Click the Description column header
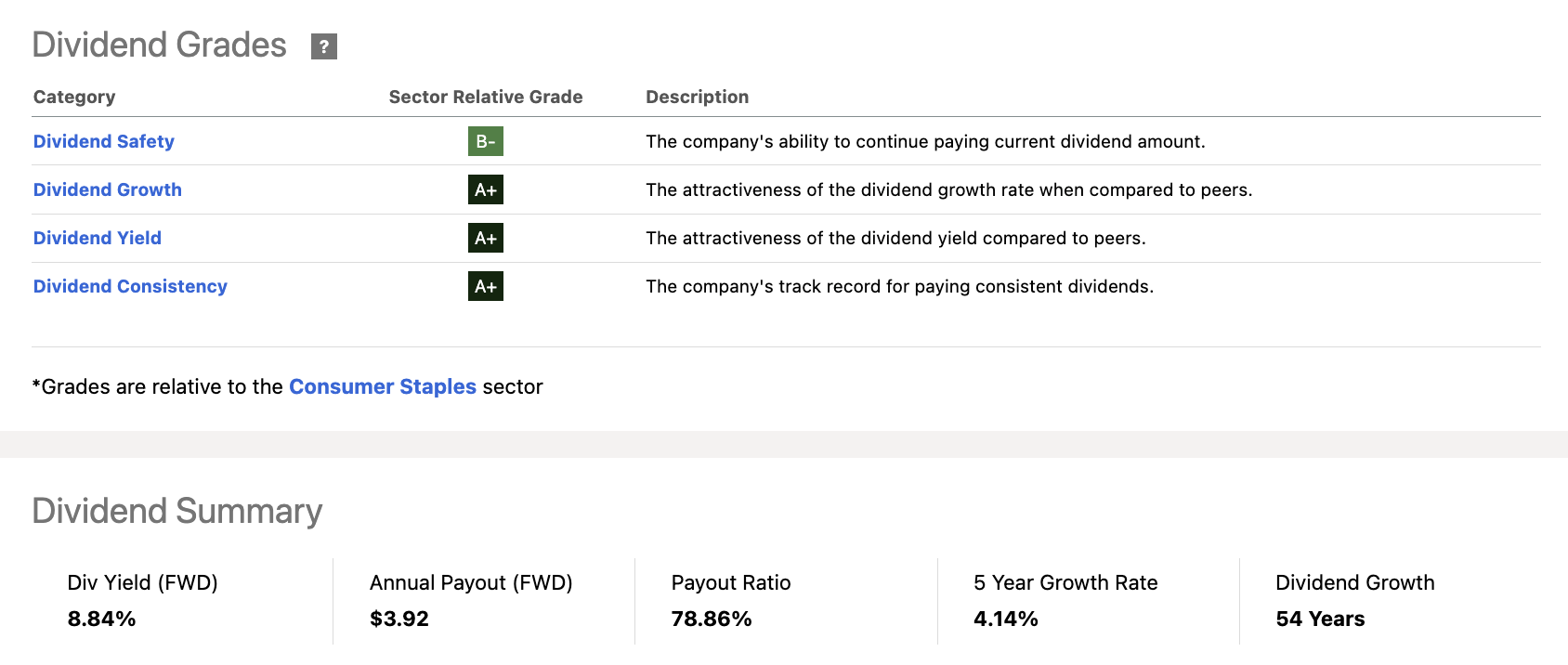Screen dimensions: 1568x665 coord(697,97)
